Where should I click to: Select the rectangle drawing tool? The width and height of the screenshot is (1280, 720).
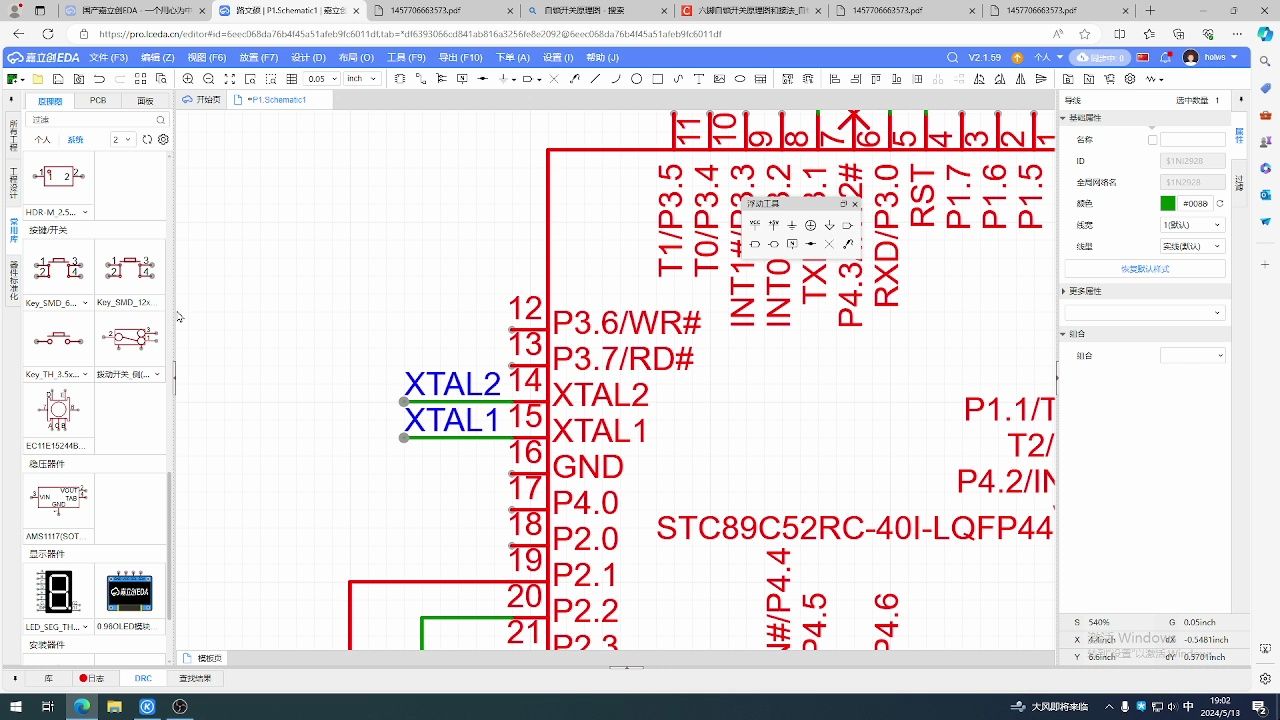tap(658, 78)
